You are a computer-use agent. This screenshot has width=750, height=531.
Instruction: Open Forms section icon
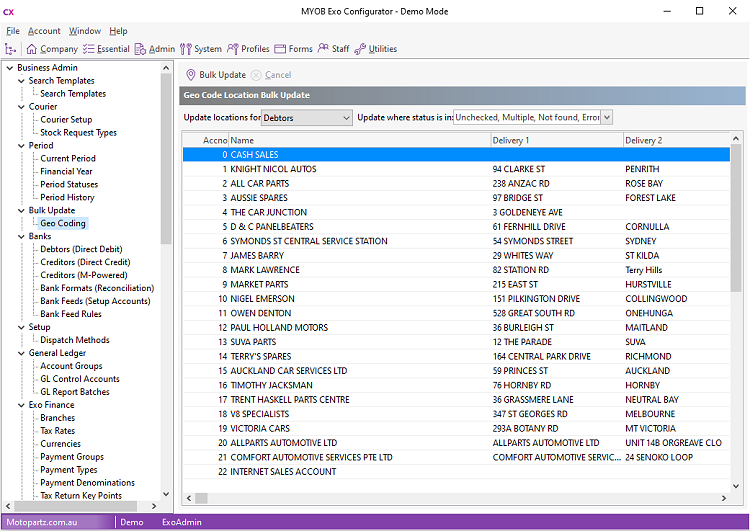(x=280, y=49)
